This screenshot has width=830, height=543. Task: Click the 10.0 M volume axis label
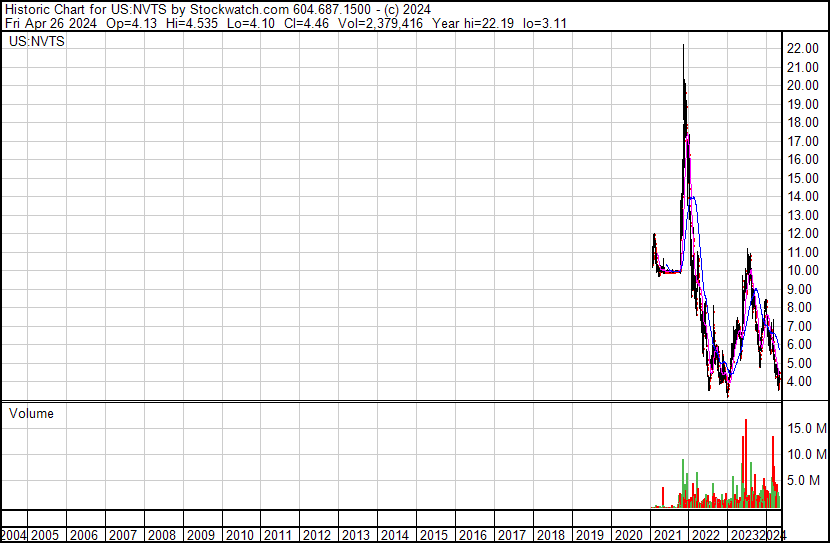(x=806, y=454)
